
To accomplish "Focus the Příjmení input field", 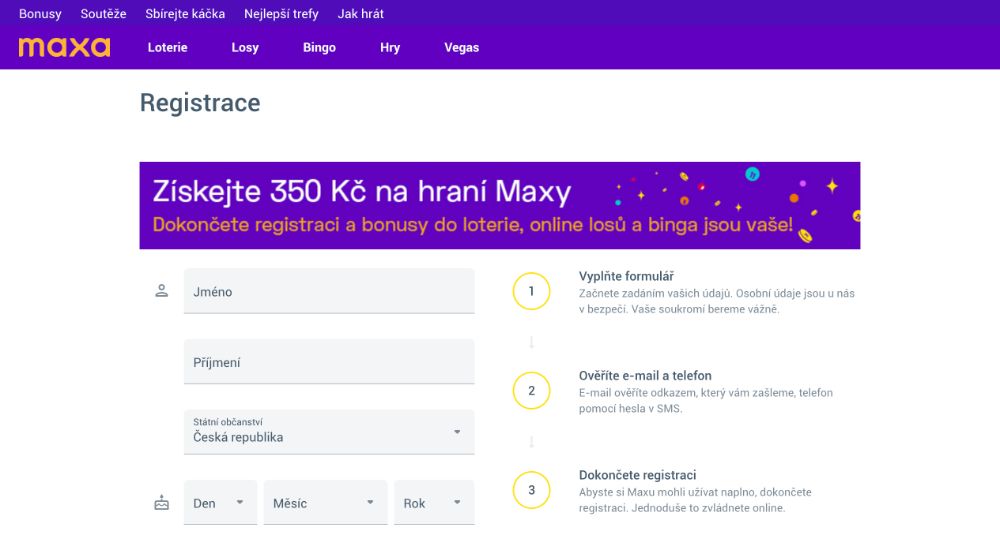I will (x=329, y=362).
